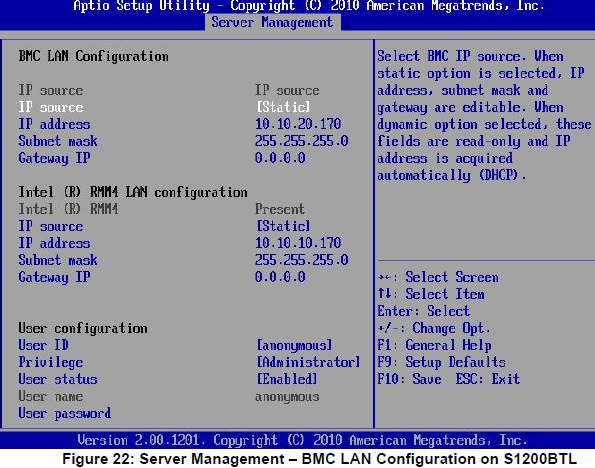Click the highlighted BMC IP source label
Viewport: 595px width, 468px height.
[x=50, y=107]
